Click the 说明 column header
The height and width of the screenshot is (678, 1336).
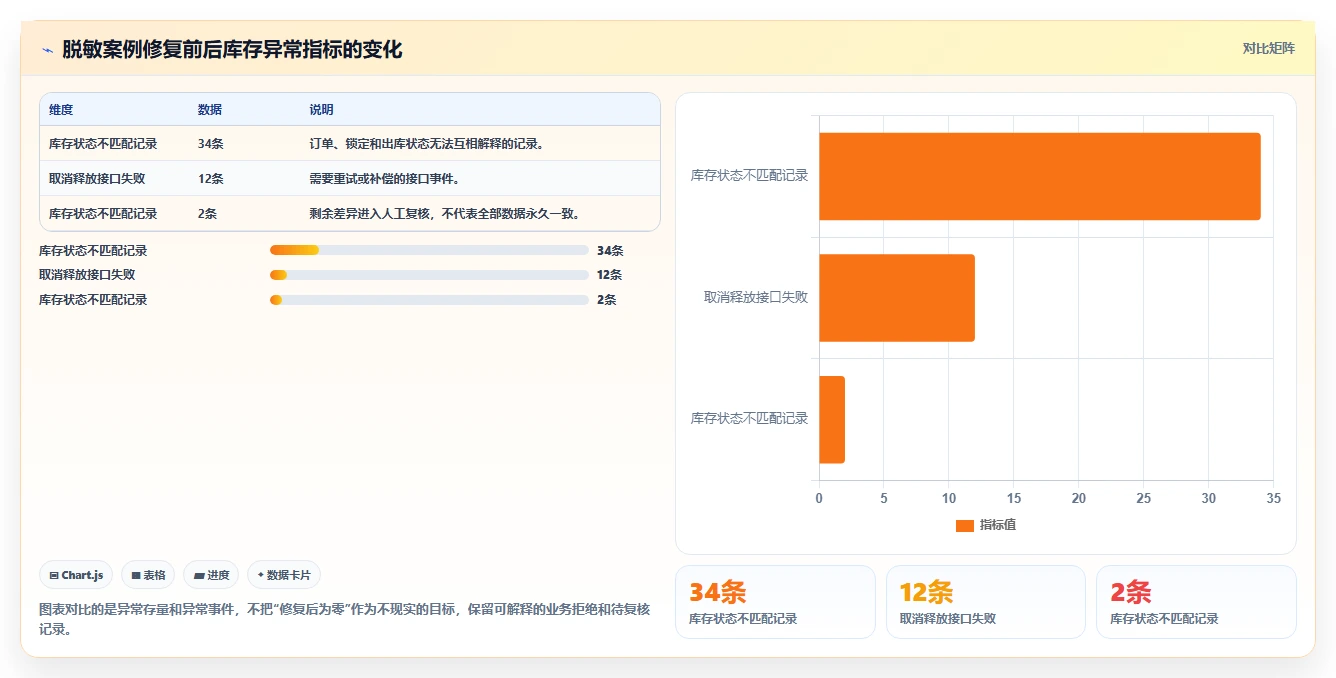pos(321,110)
